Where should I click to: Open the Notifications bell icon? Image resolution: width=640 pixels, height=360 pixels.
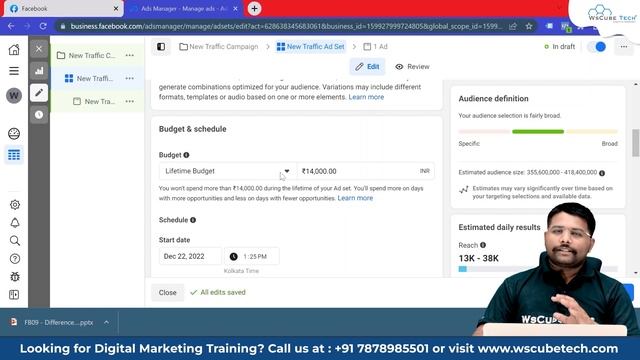tap(15, 222)
